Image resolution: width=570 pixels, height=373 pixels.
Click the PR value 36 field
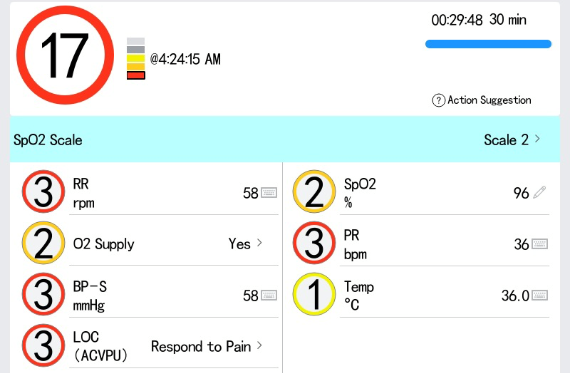pos(521,244)
